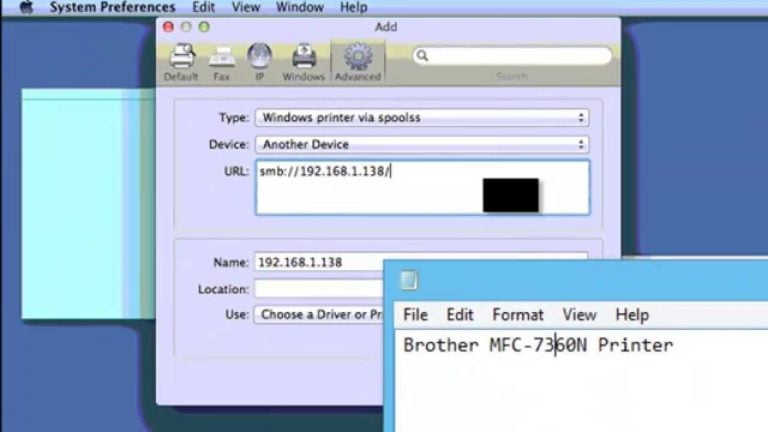Select the Fax toolbar icon
Image resolution: width=768 pixels, height=432 pixels.
pos(221,62)
